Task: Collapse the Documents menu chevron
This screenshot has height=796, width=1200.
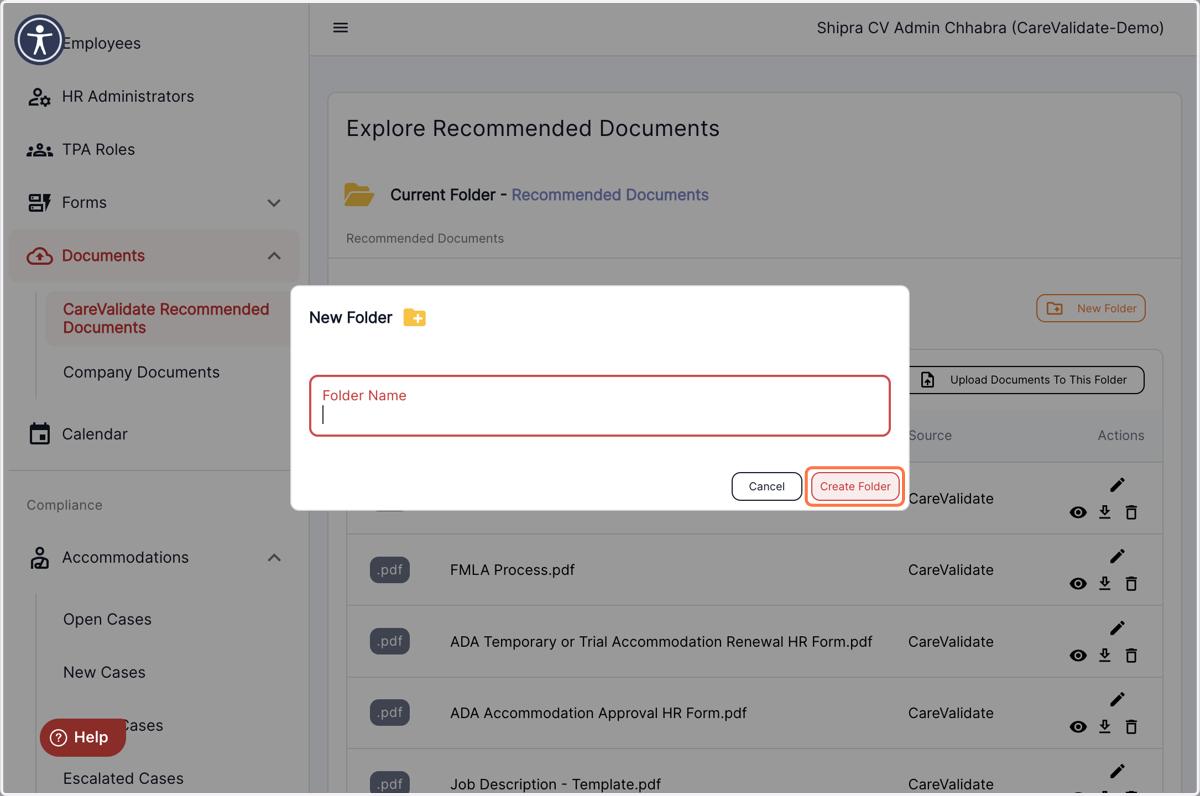Action: (x=274, y=256)
